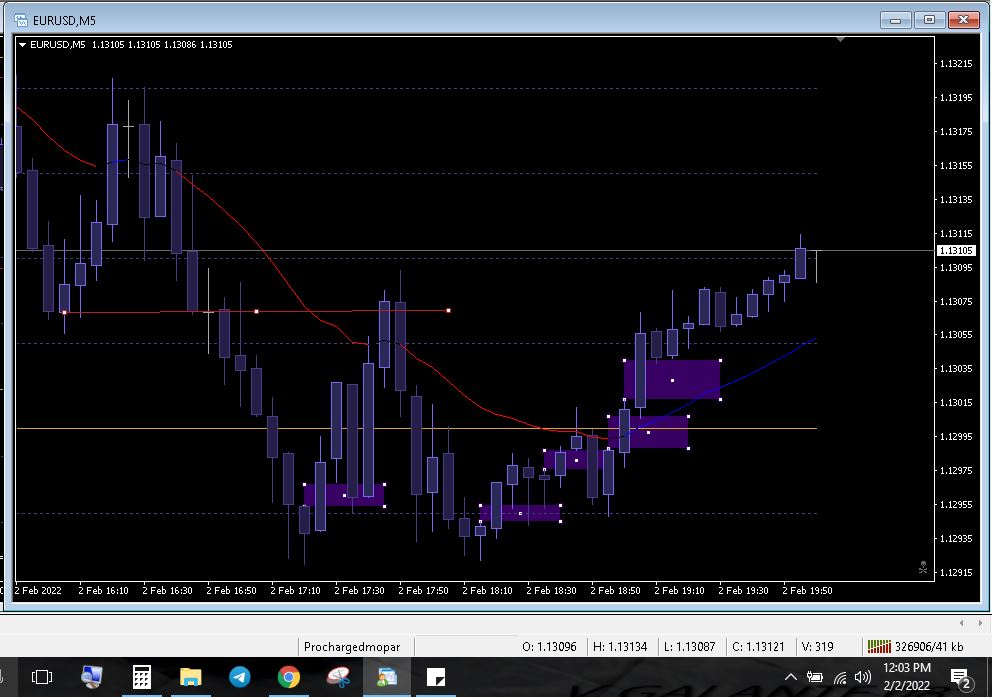
Task: Click the L: 1.13087 low value
Action: [x=690, y=646]
